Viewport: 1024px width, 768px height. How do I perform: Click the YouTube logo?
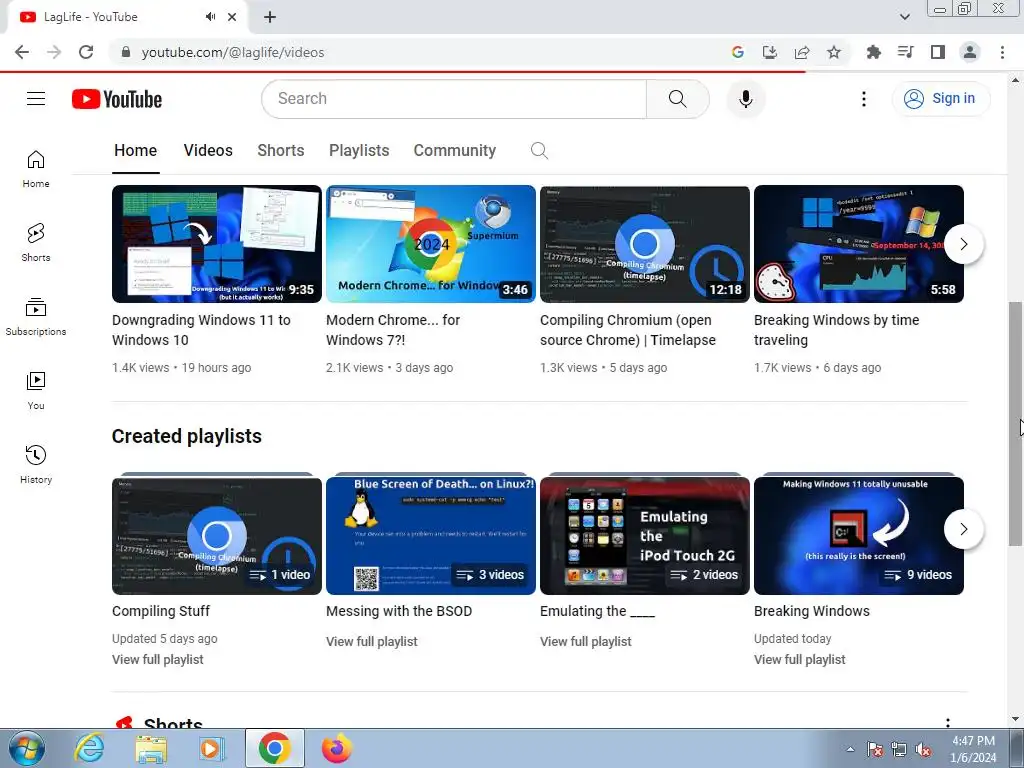point(117,99)
